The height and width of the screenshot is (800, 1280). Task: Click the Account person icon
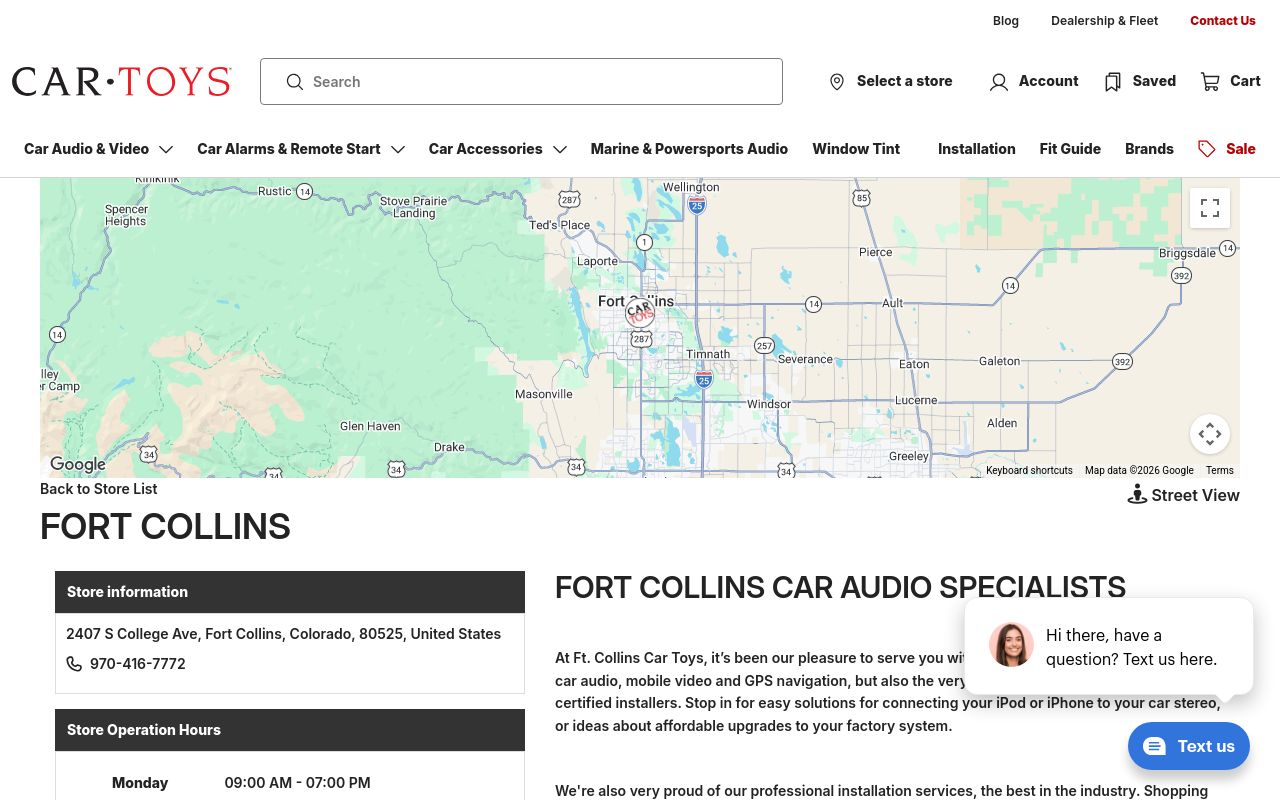coord(998,82)
